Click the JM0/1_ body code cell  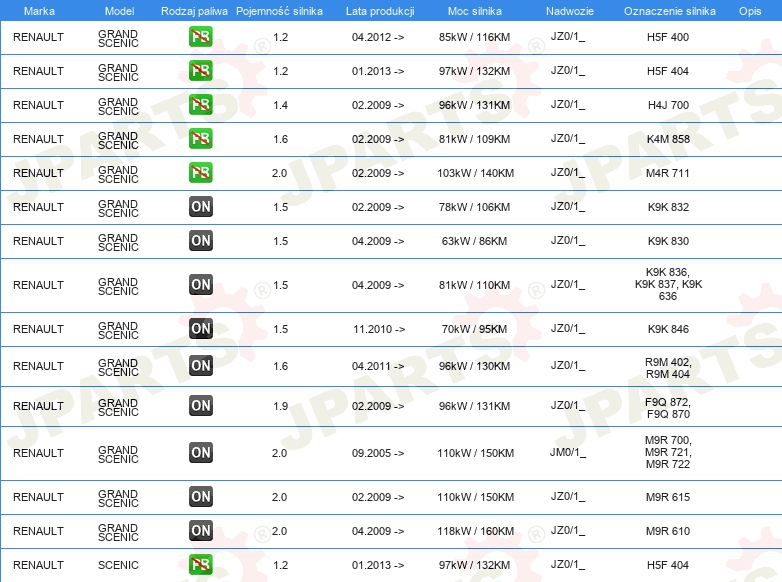point(568,452)
